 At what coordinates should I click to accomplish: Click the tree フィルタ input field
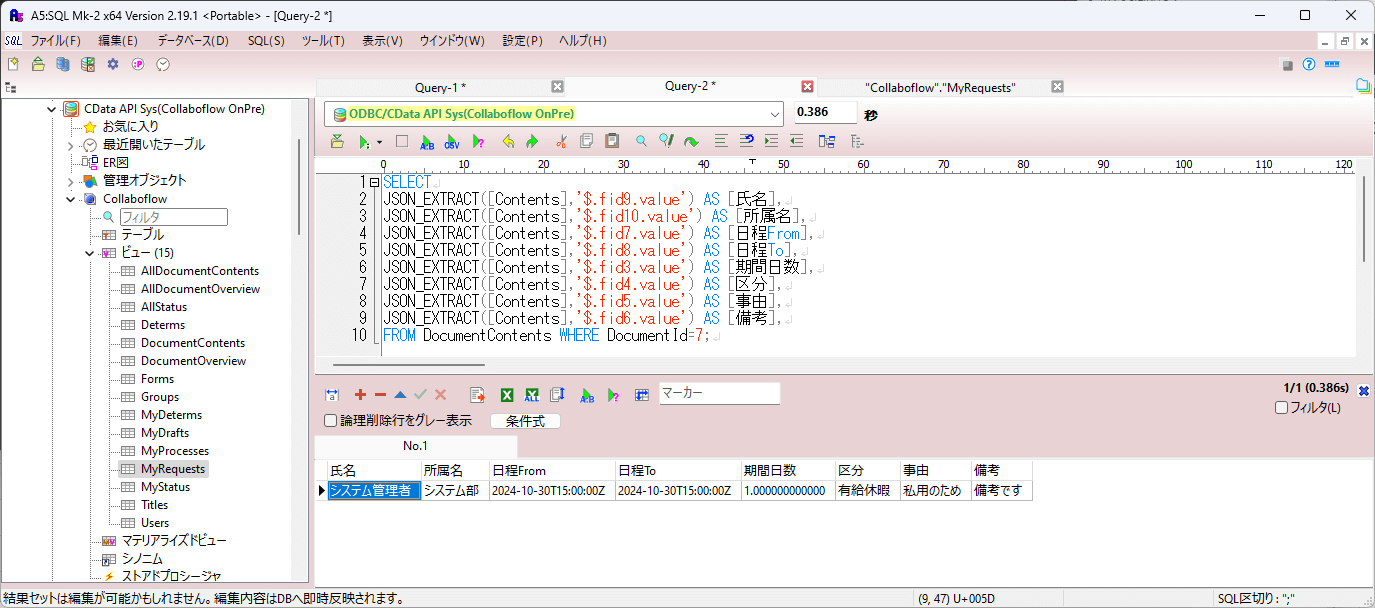(174, 217)
